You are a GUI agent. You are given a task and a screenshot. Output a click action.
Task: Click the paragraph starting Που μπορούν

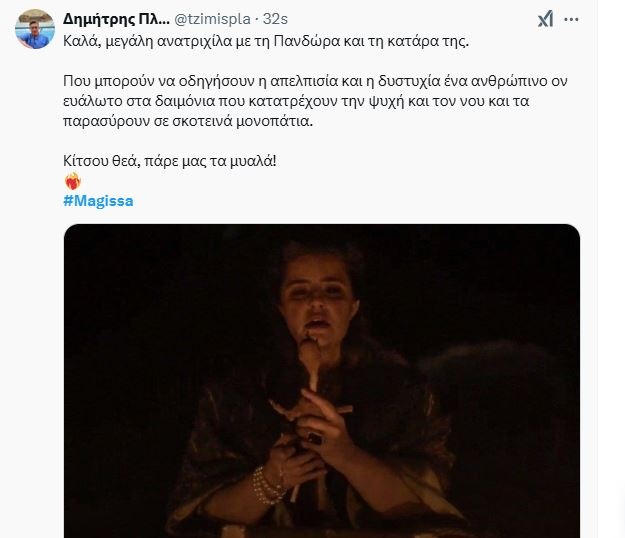pos(315,101)
